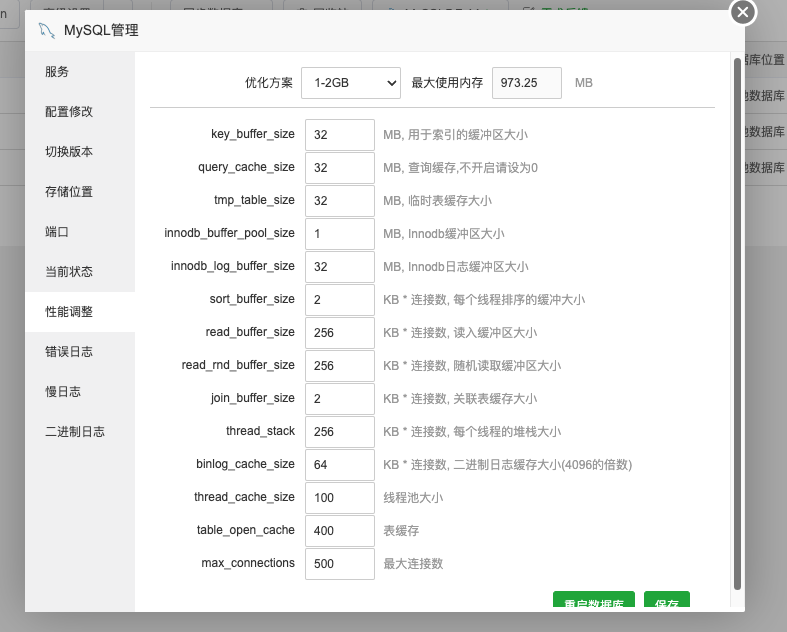Click the dialog's vertical scrollbar
This screenshot has width=787, height=632.
point(737,324)
